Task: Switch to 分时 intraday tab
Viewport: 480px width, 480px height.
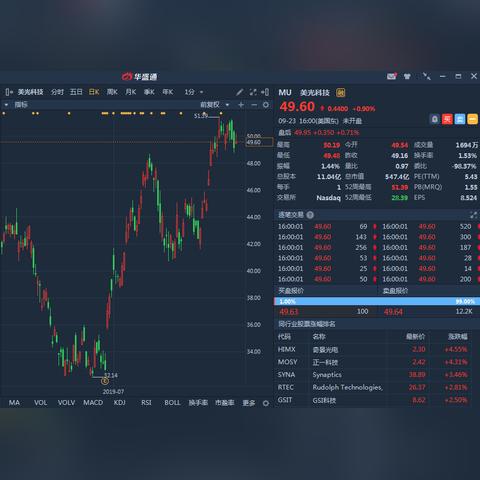Action: click(x=57, y=92)
